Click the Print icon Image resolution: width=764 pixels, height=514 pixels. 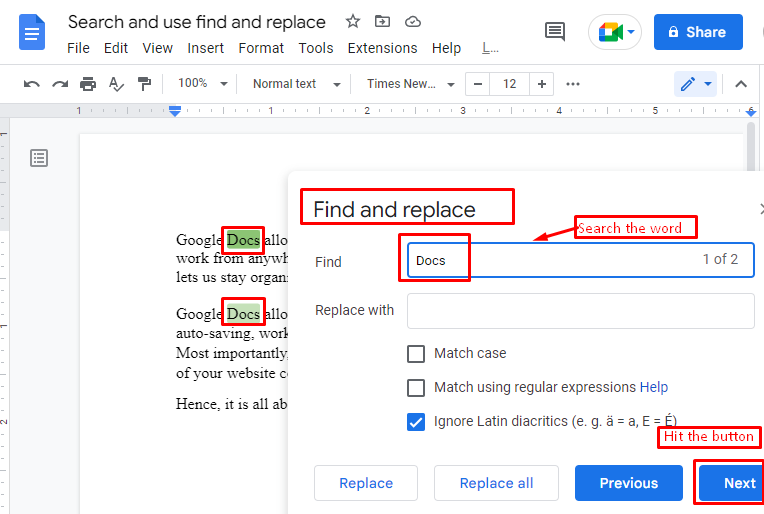(x=88, y=84)
